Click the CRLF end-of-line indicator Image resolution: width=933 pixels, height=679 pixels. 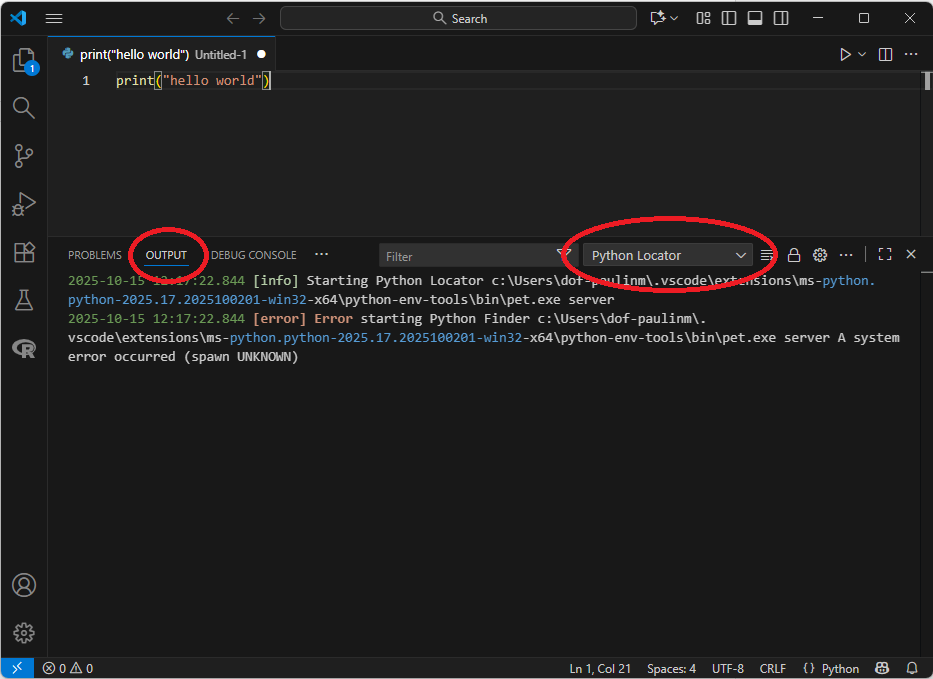click(x=772, y=668)
